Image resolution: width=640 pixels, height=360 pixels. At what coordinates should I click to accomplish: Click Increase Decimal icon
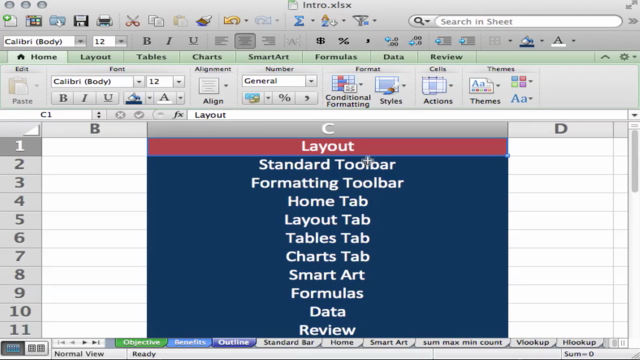(391, 41)
